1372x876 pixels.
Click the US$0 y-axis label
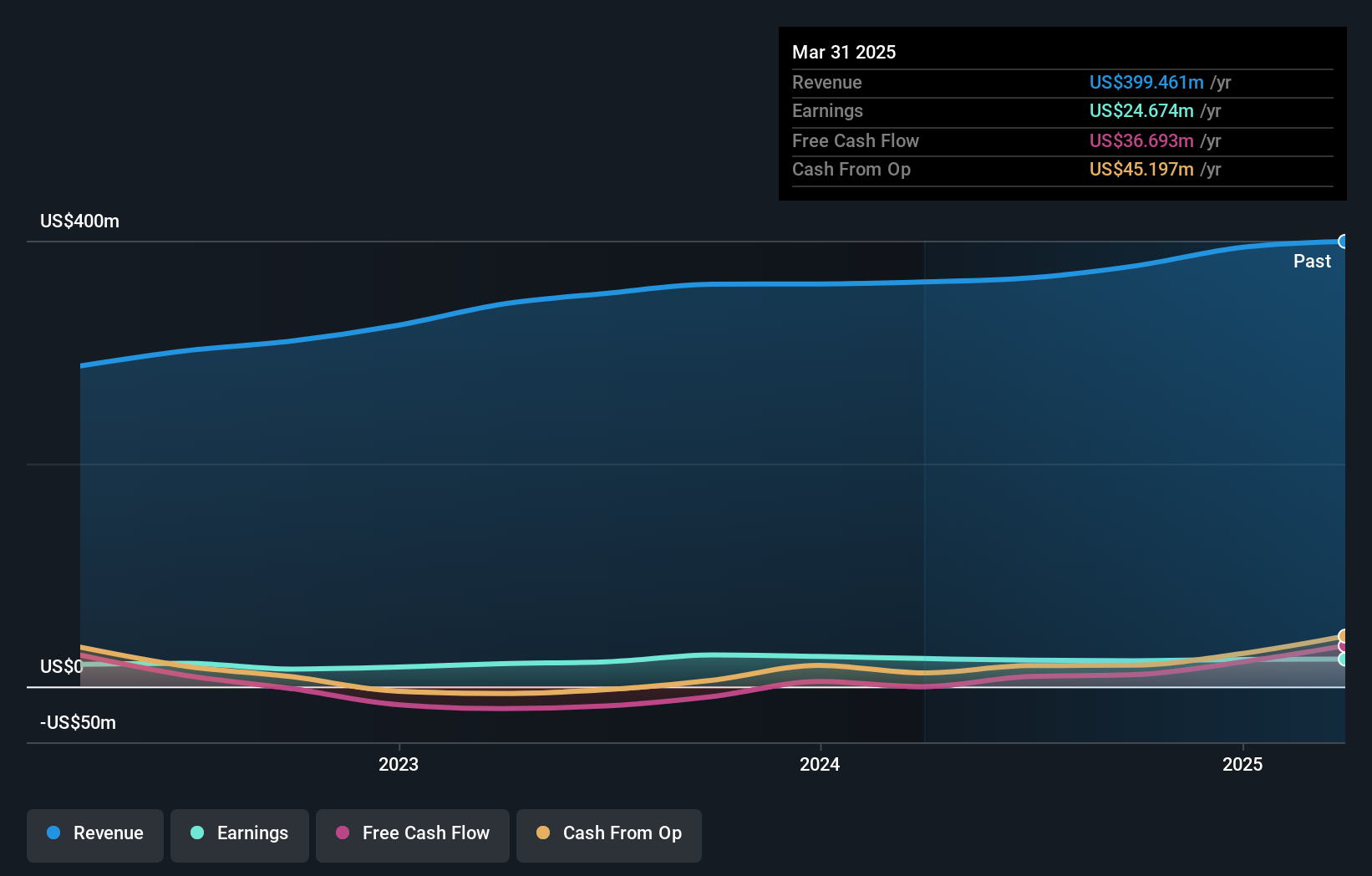click(62, 667)
